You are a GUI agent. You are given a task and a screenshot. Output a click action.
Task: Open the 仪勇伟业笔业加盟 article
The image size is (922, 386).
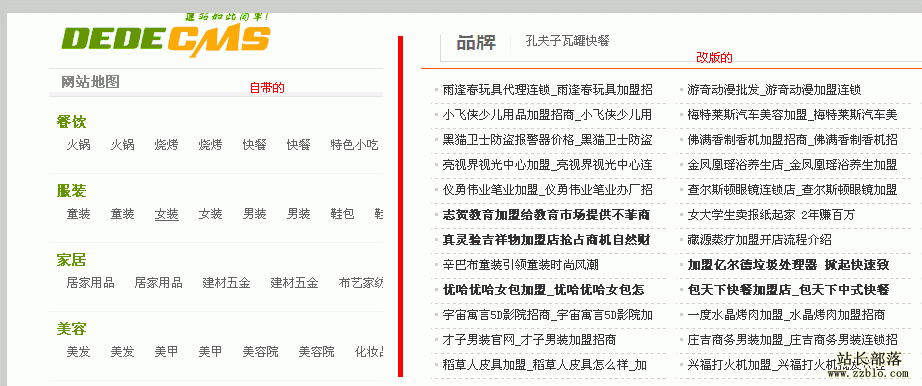click(547, 190)
